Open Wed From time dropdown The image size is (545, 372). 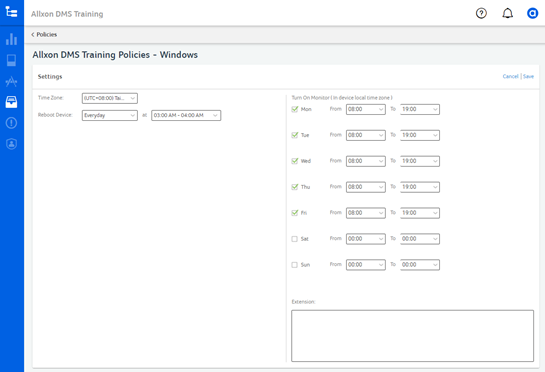(366, 161)
